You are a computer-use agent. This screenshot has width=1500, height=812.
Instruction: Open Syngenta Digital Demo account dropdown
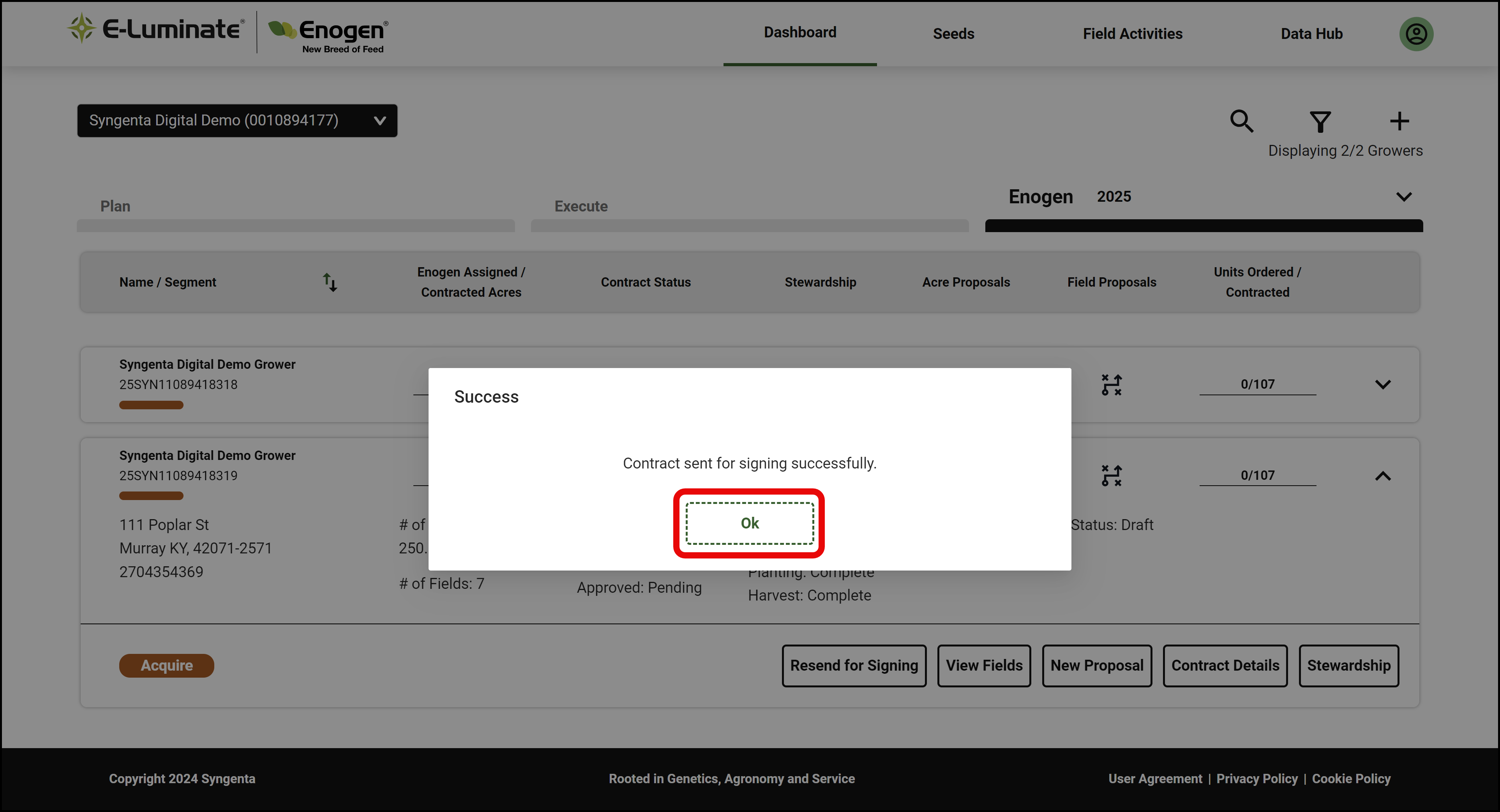pyautogui.click(x=237, y=120)
